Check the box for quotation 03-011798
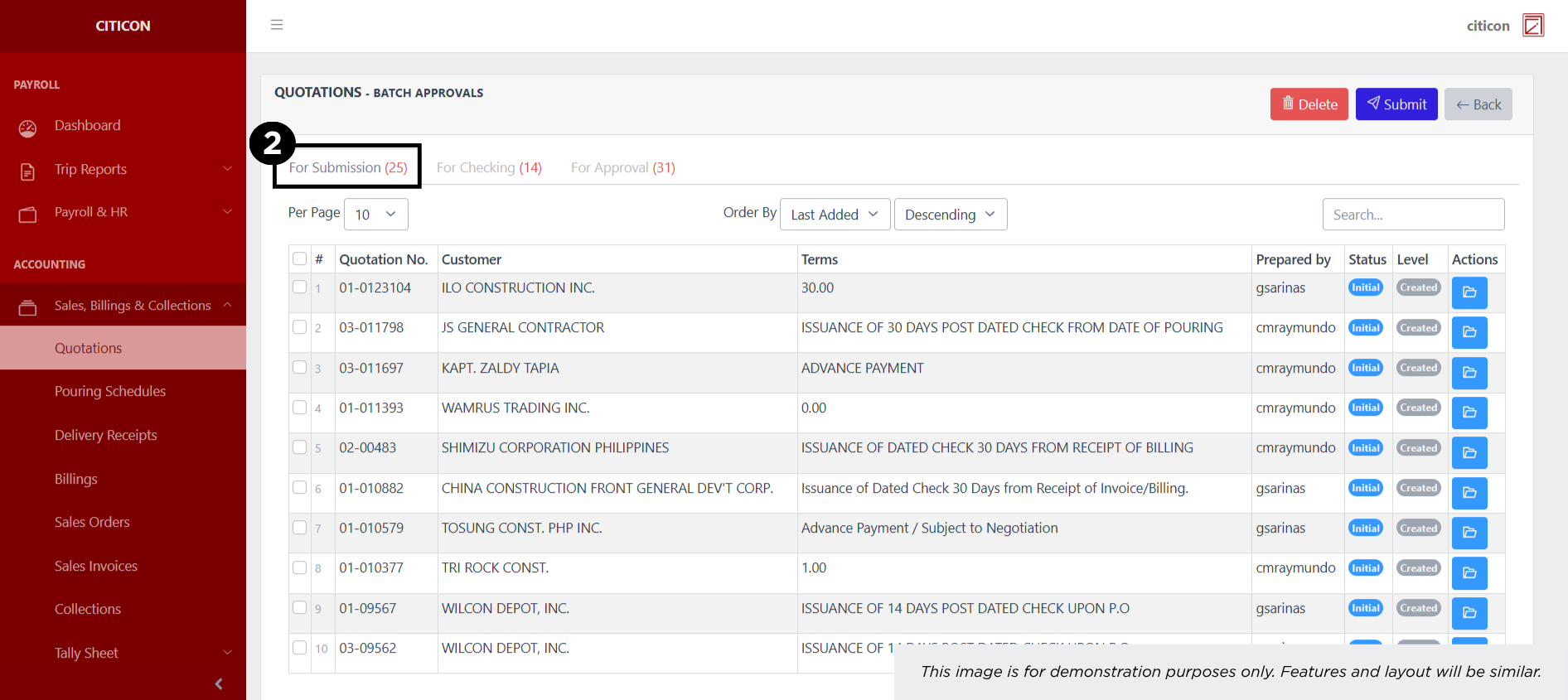The width and height of the screenshot is (1568, 700). [300, 327]
